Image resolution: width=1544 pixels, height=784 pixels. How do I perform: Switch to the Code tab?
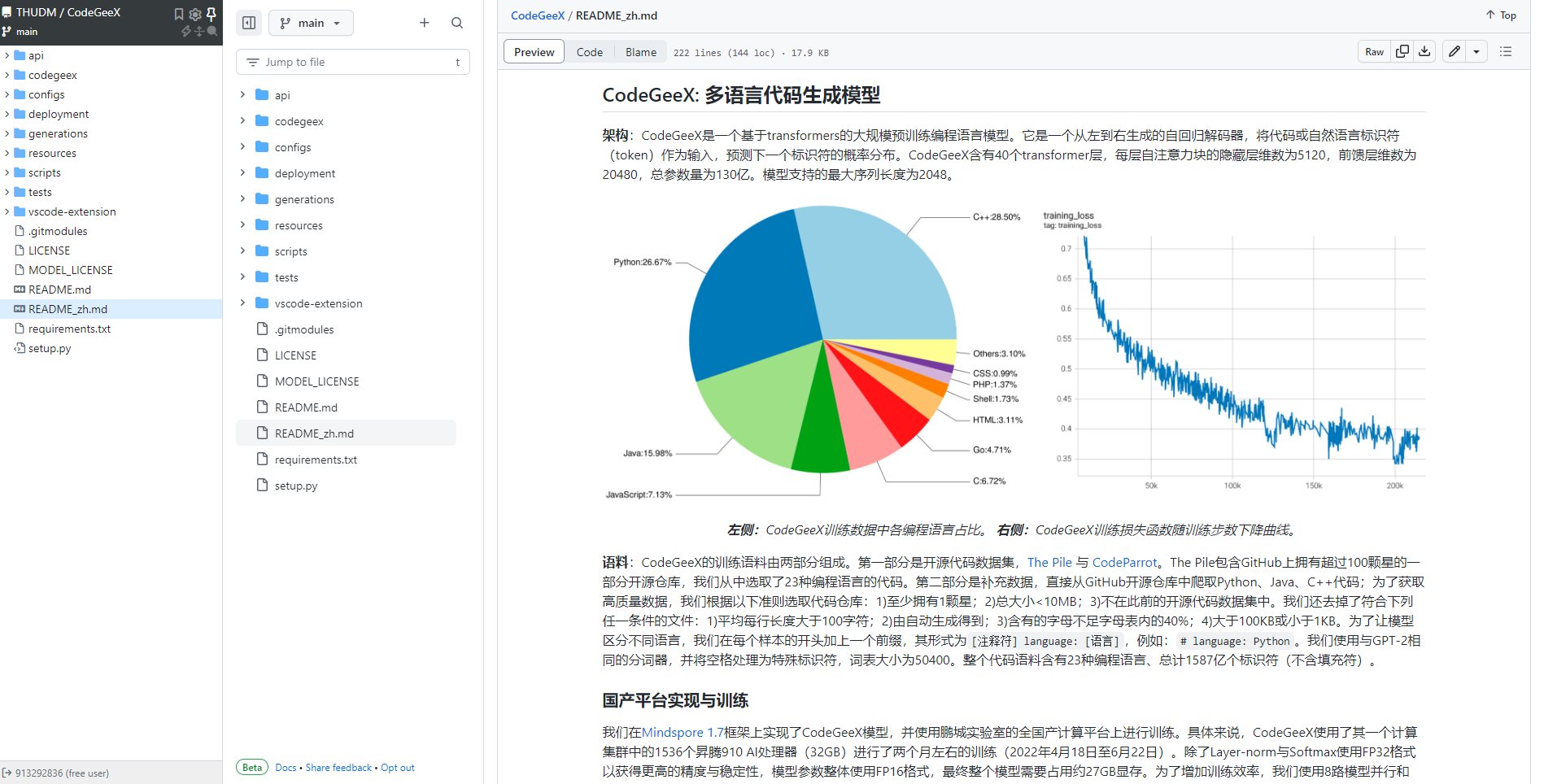pyautogui.click(x=590, y=51)
